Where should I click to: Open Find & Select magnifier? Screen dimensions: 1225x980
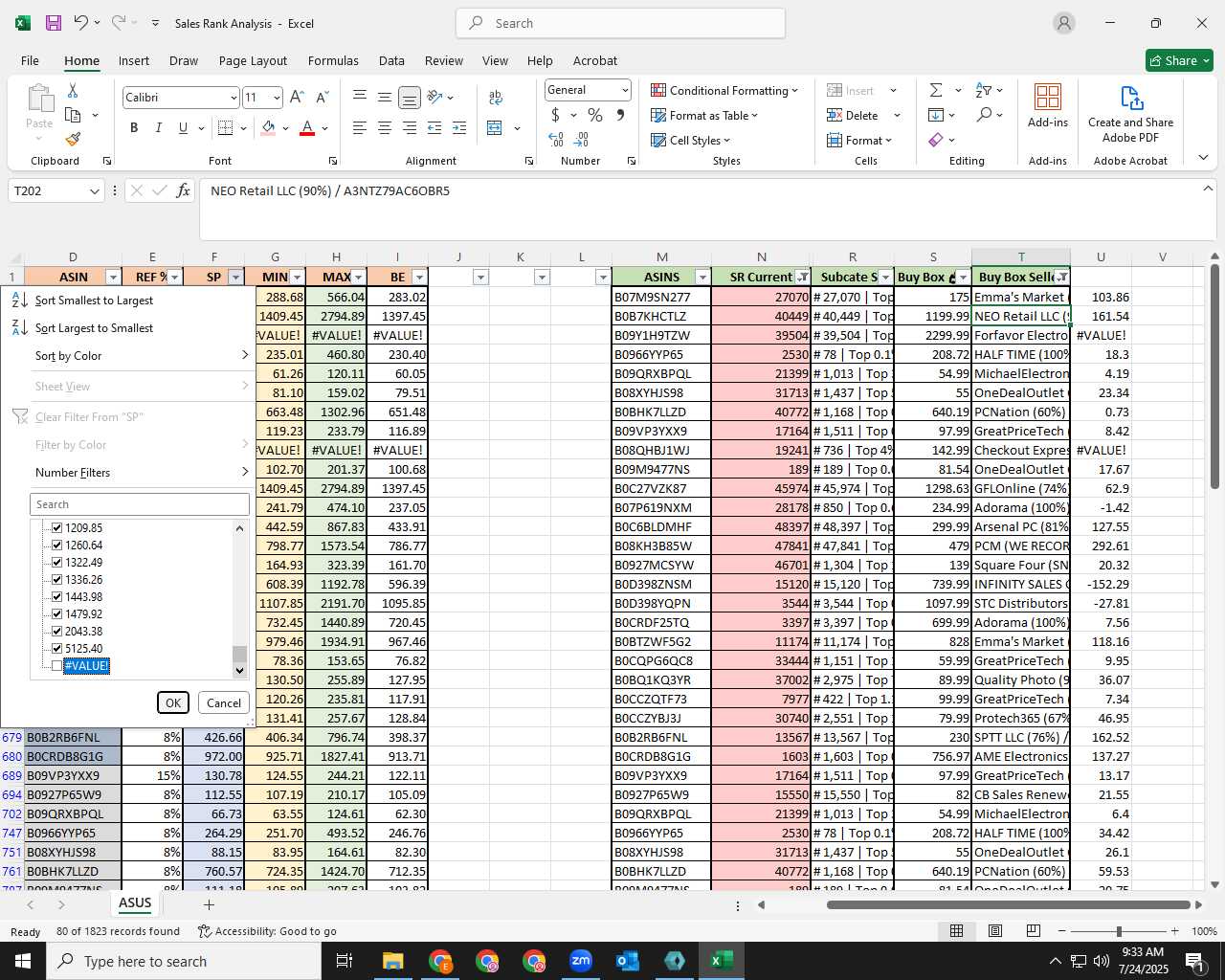click(x=984, y=115)
